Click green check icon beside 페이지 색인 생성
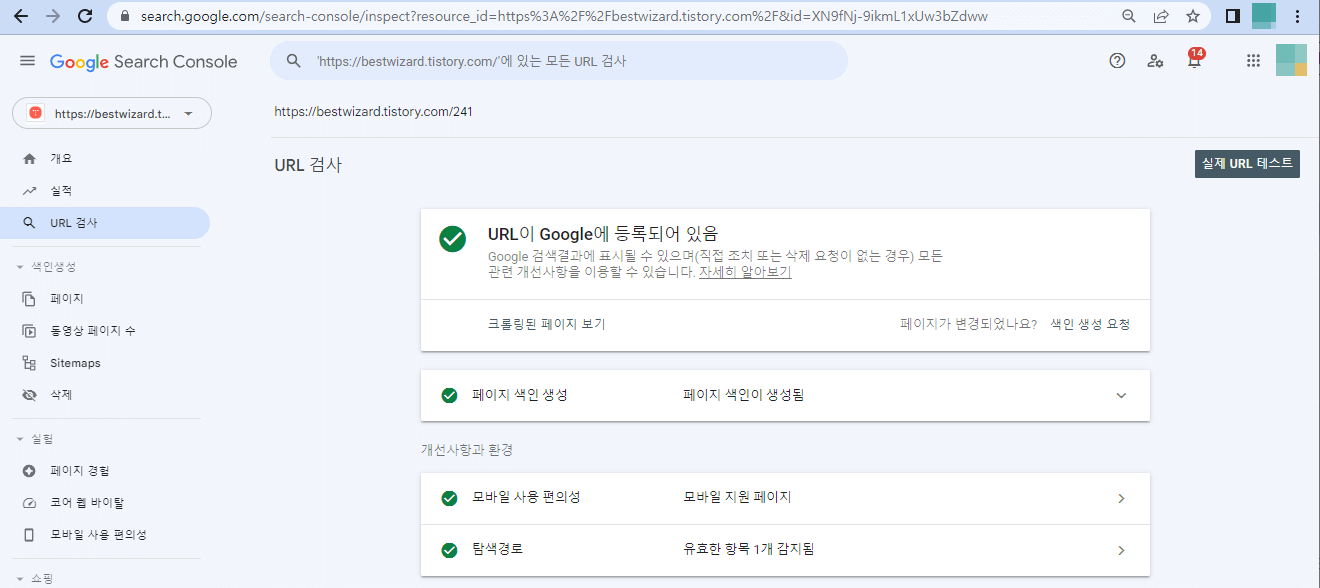 coord(450,395)
